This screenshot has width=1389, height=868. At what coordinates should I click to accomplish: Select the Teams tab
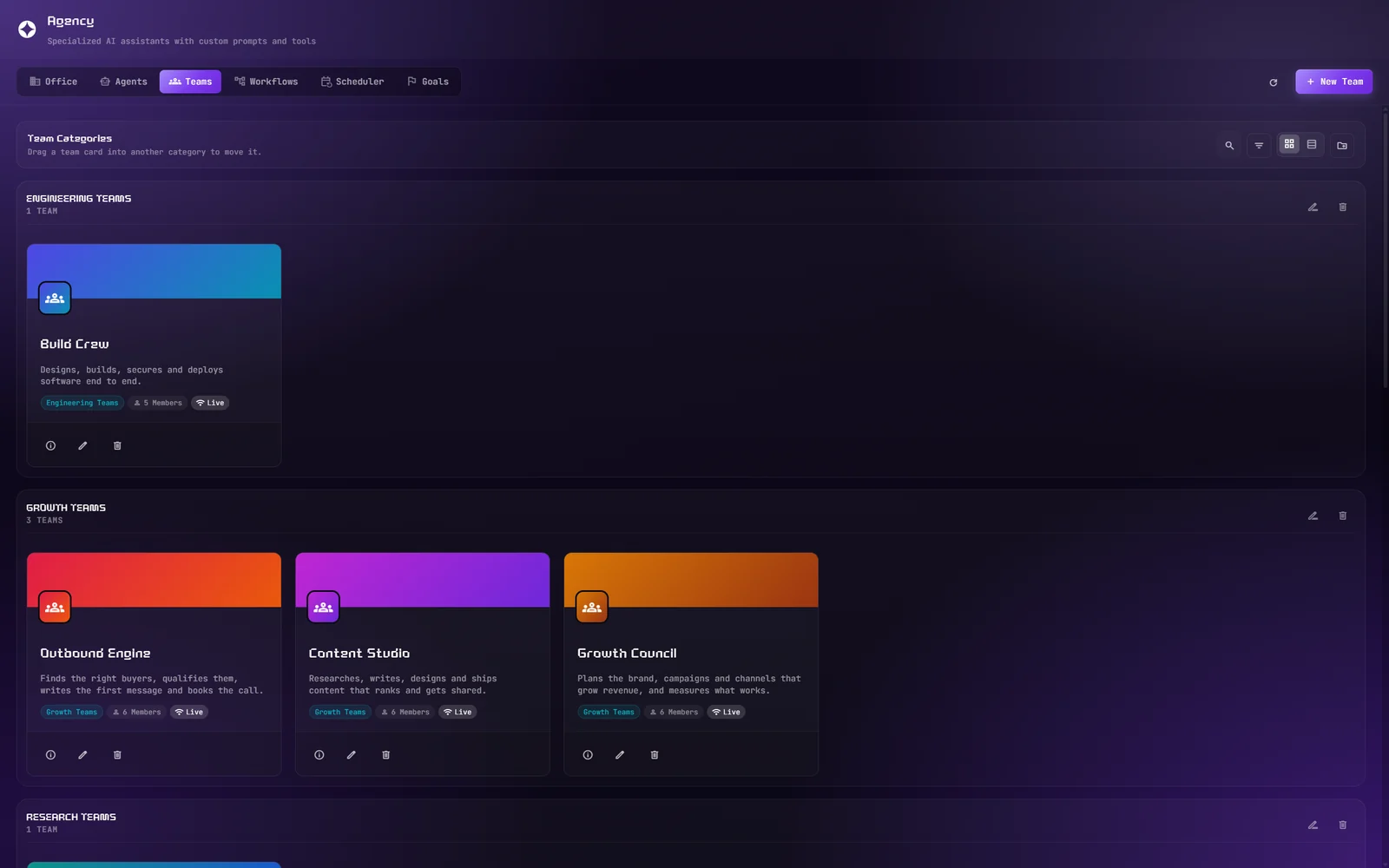190,82
